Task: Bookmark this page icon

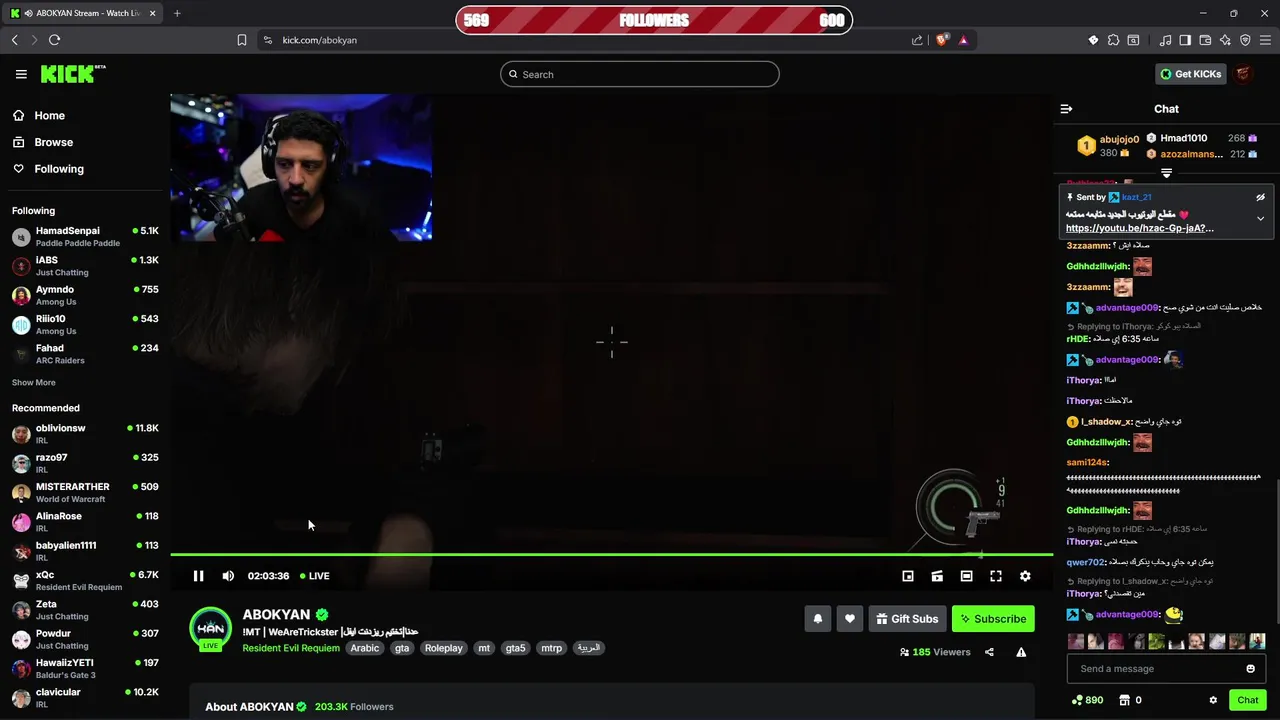Action: (x=242, y=40)
